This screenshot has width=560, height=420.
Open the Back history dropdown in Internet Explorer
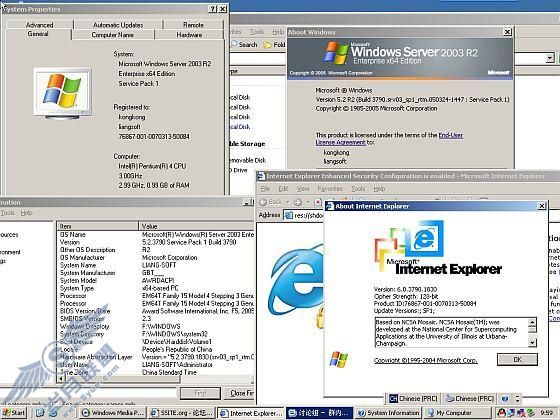[x=288, y=202]
